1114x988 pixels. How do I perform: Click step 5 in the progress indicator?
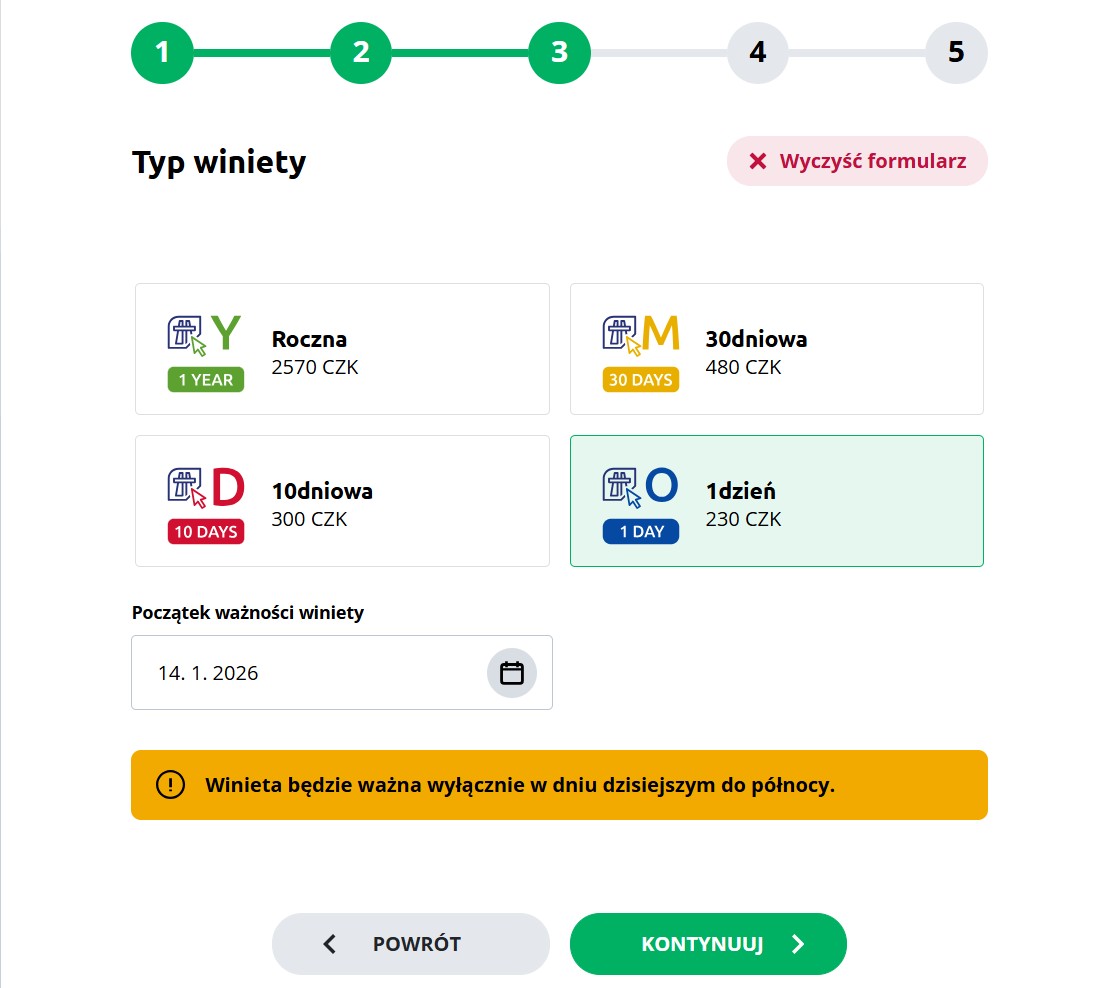pyautogui.click(x=956, y=52)
